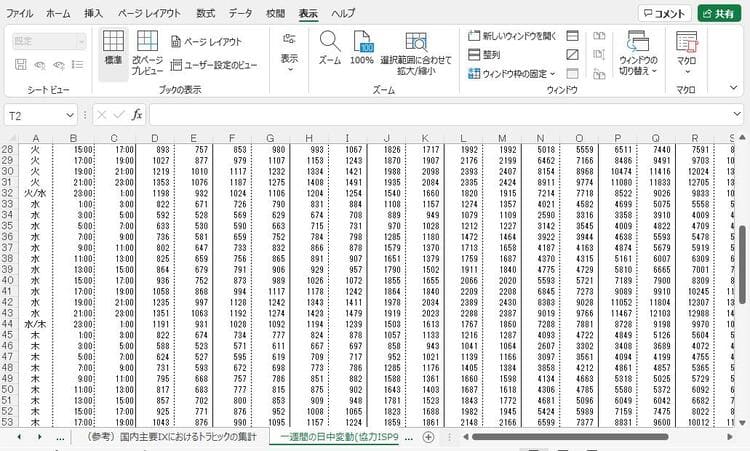Click the 共有 share button
Image resolution: width=750 pixels, height=451 pixels.
tap(719, 13)
